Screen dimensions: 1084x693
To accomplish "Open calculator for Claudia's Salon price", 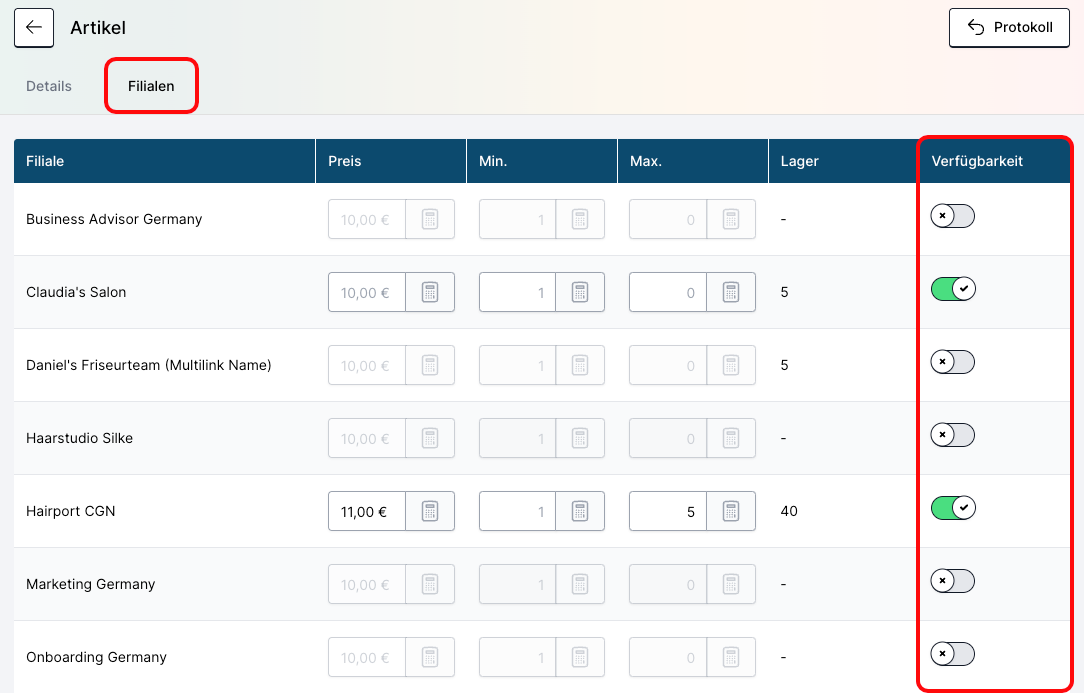I will point(430,293).
